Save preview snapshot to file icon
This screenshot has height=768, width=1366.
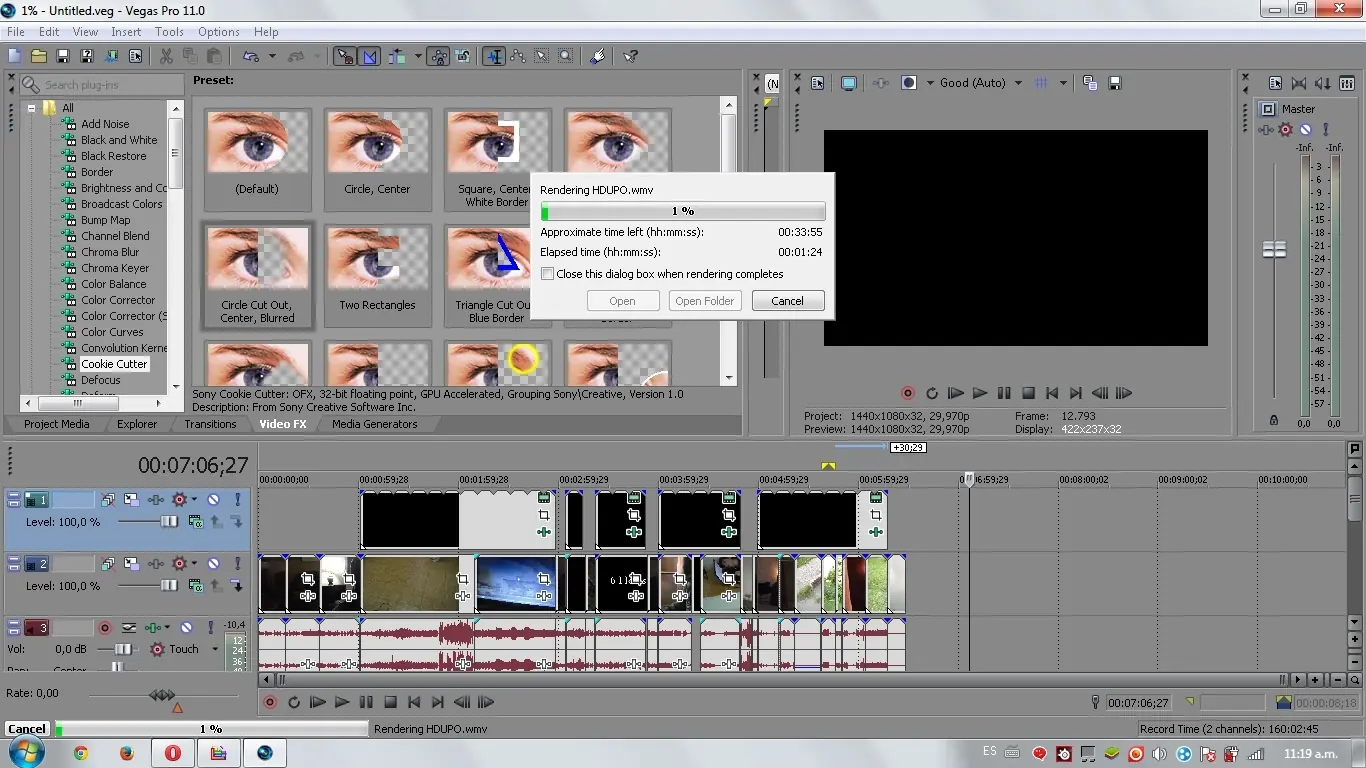pos(1115,83)
